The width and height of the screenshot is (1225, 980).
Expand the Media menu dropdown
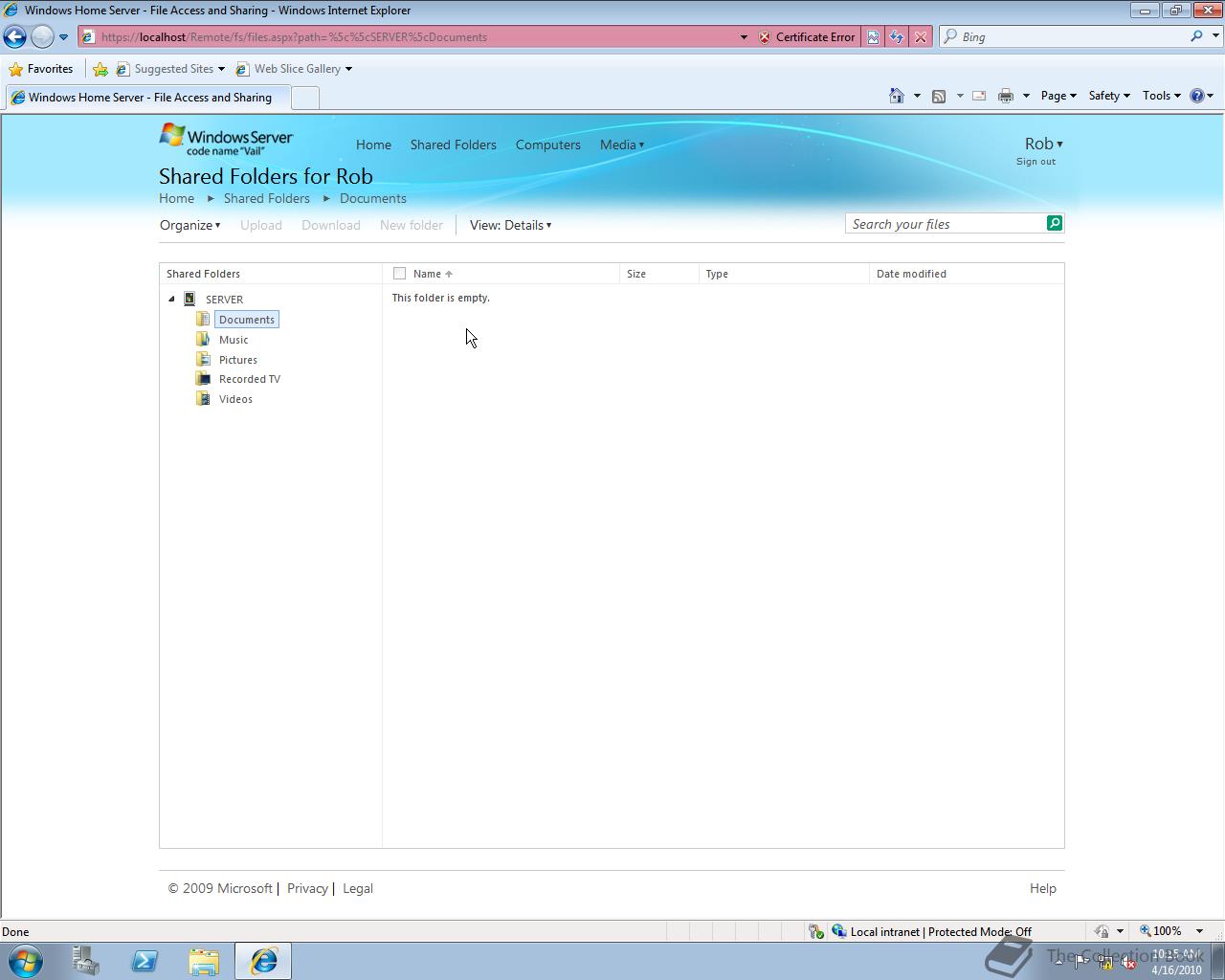tap(621, 145)
